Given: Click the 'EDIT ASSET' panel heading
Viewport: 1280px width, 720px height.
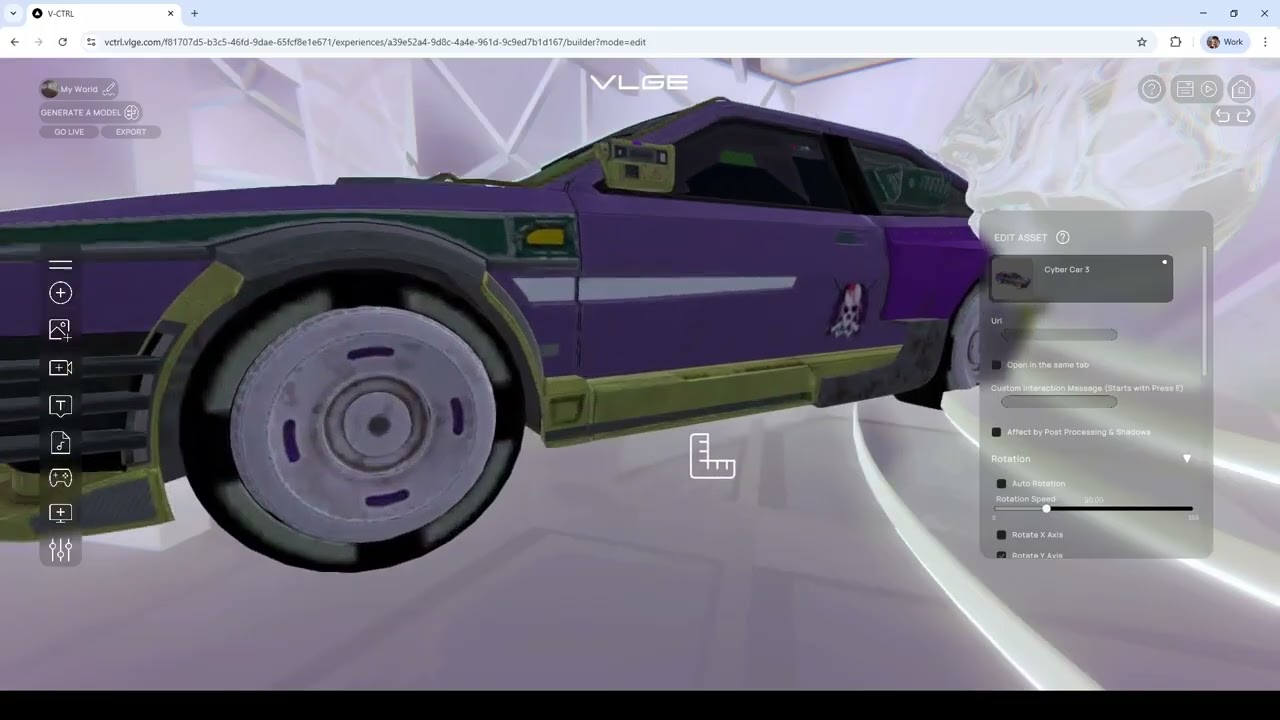Looking at the screenshot, I should 1020,238.
